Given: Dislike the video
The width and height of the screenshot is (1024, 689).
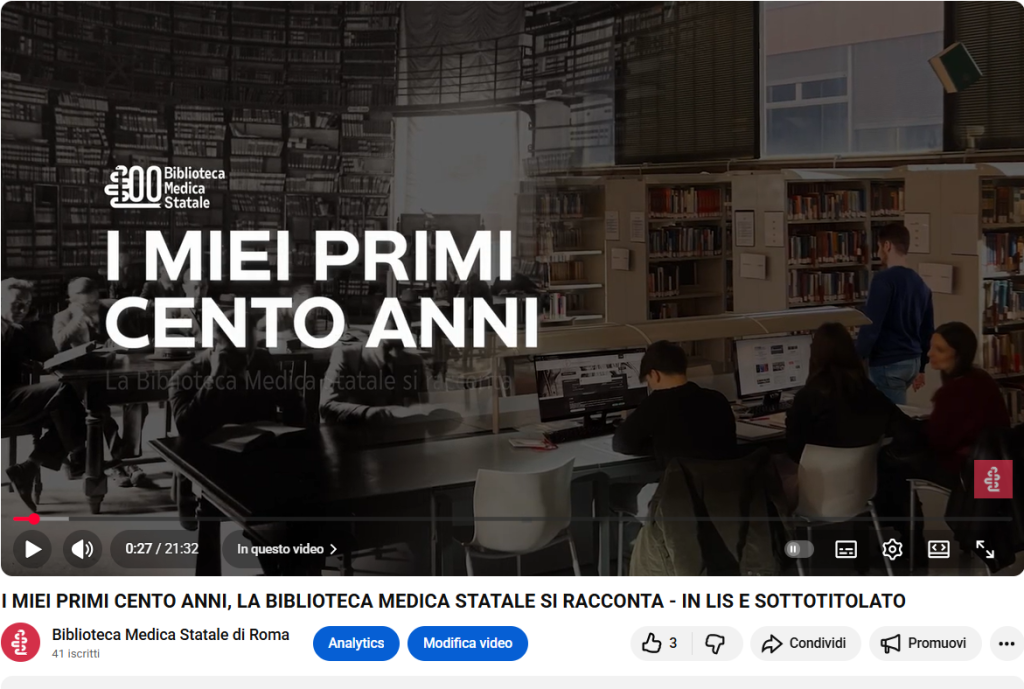Looking at the screenshot, I should (715, 643).
